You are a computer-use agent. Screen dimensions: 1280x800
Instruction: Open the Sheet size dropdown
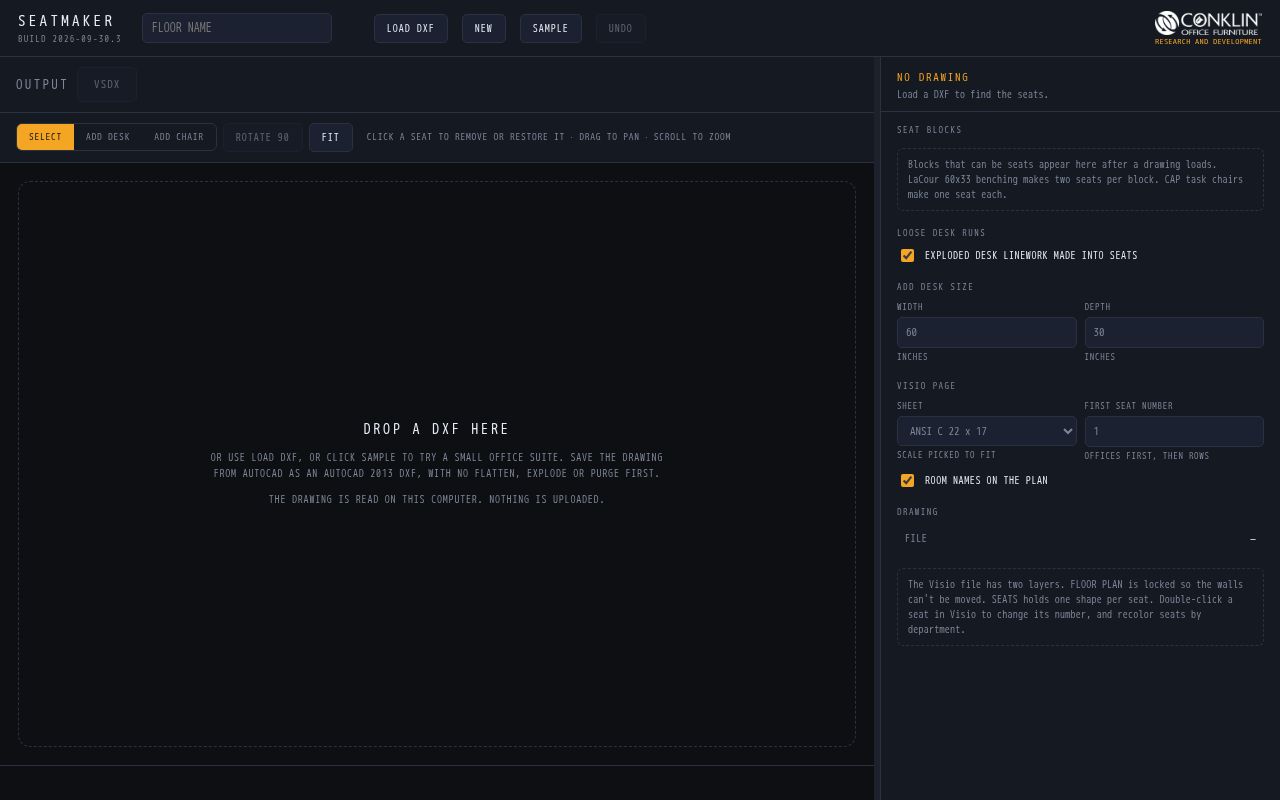click(987, 431)
